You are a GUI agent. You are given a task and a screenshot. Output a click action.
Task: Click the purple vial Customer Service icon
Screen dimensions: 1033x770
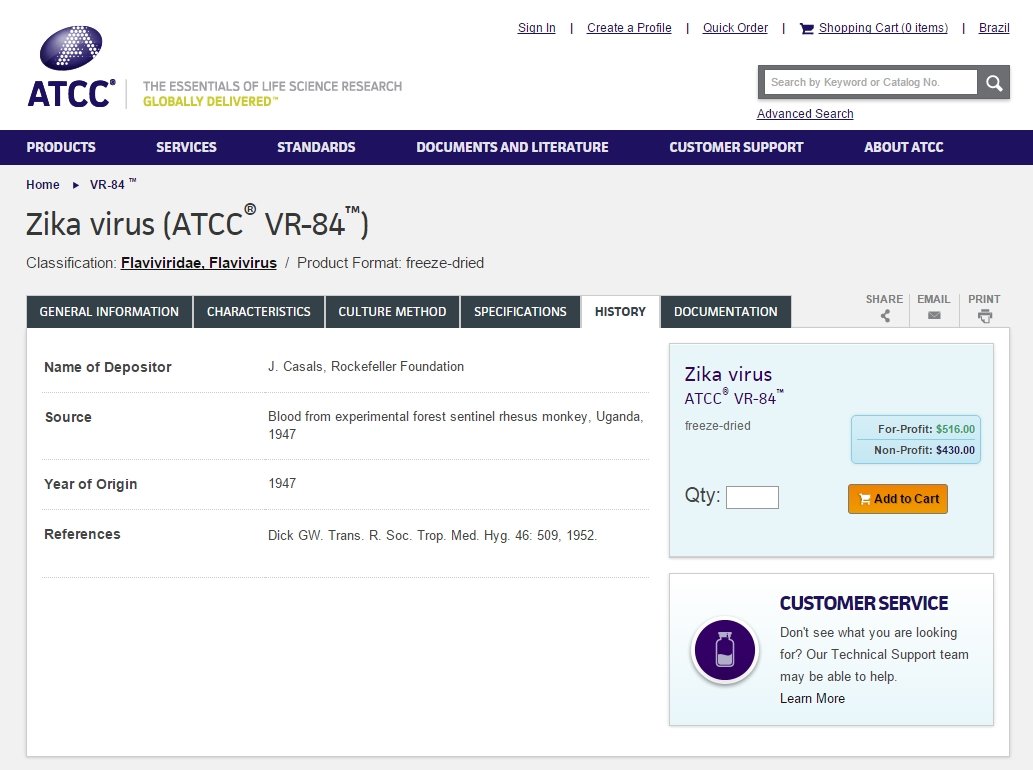click(x=725, y=650)
